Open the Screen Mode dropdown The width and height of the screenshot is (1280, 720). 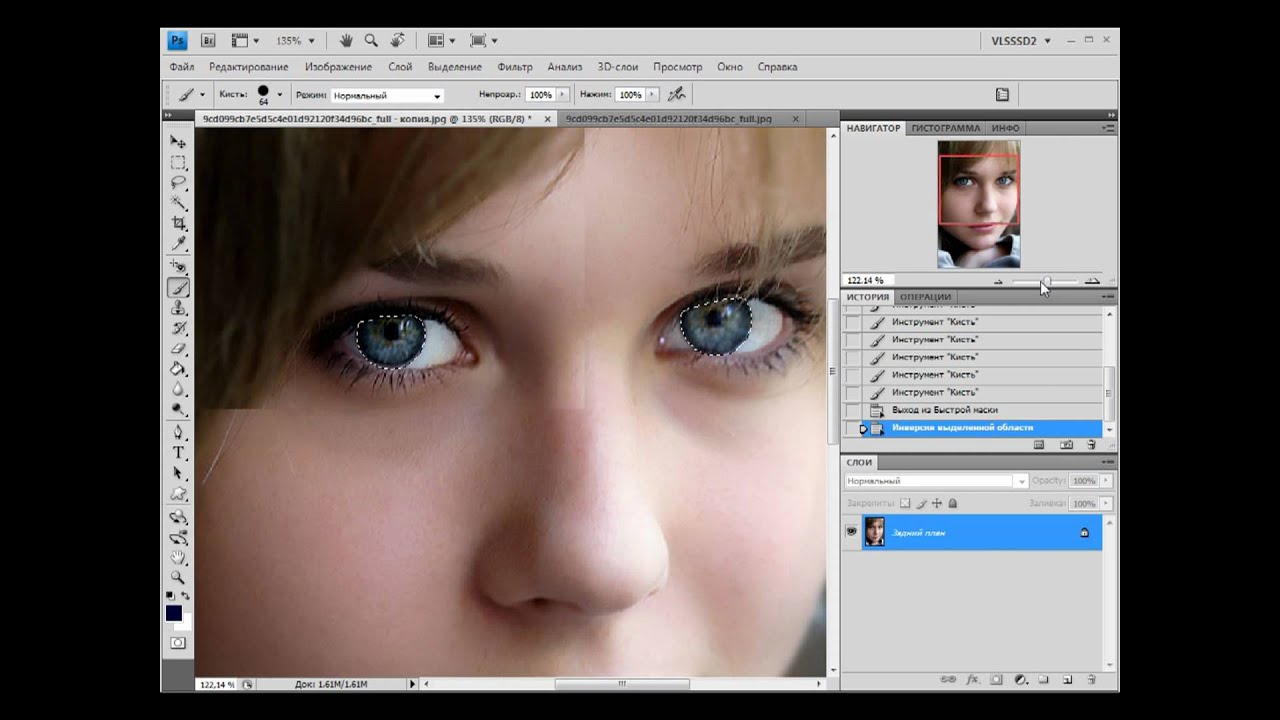pyautogui.click(x=484, y=41)
